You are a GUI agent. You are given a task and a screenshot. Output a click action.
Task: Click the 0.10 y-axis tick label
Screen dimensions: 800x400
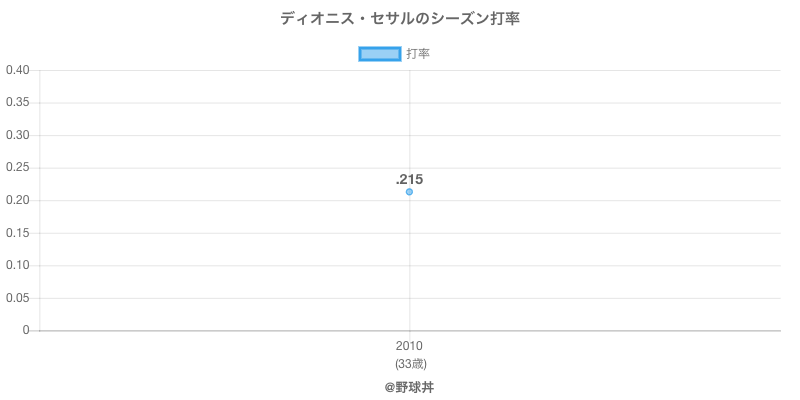pos(17,265)
